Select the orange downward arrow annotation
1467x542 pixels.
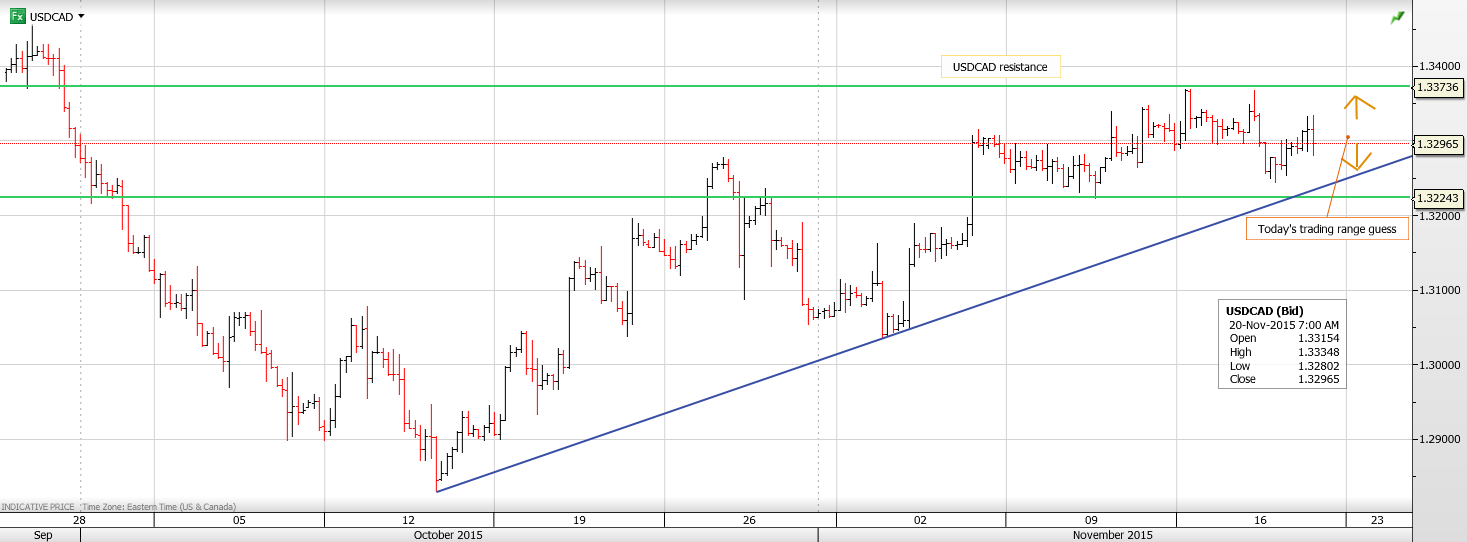click(1356, 158)
